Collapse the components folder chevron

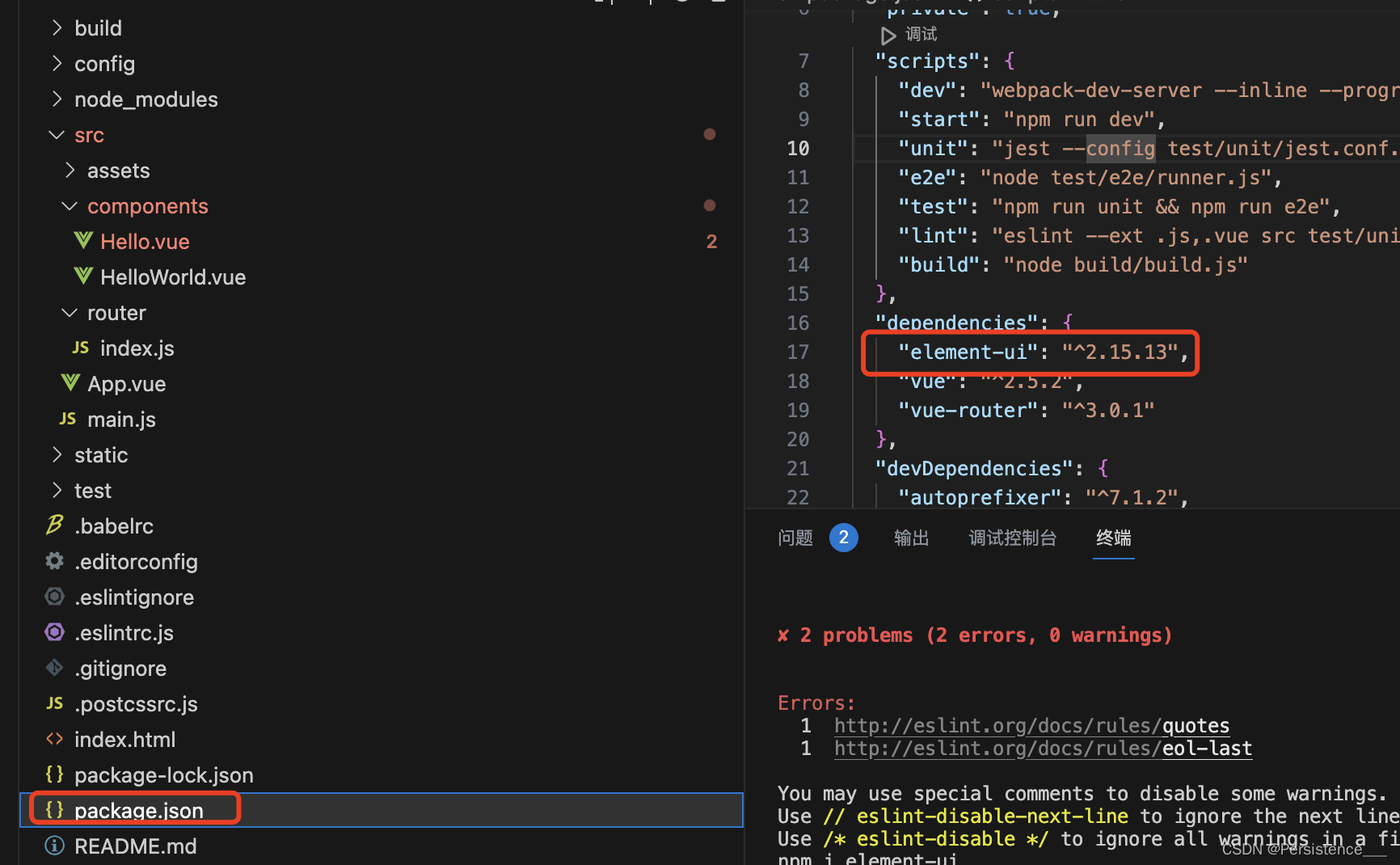point(70,206)
